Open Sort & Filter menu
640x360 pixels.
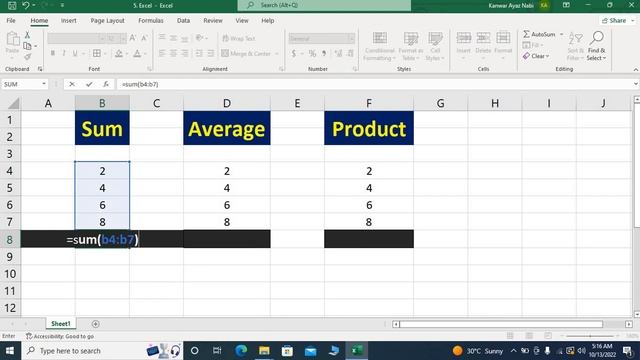(576, 46)
